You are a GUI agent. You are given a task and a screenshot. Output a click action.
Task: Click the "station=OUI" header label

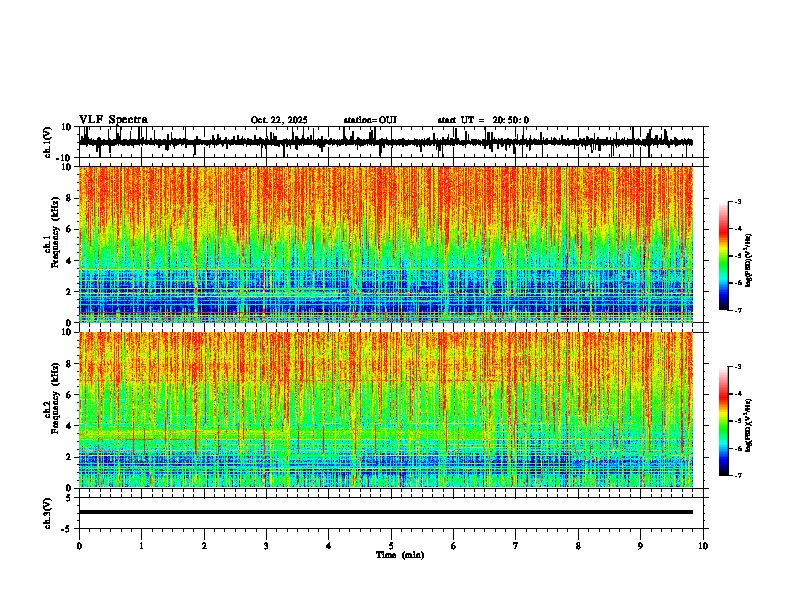pyautogui.click(x=370, y=120)
